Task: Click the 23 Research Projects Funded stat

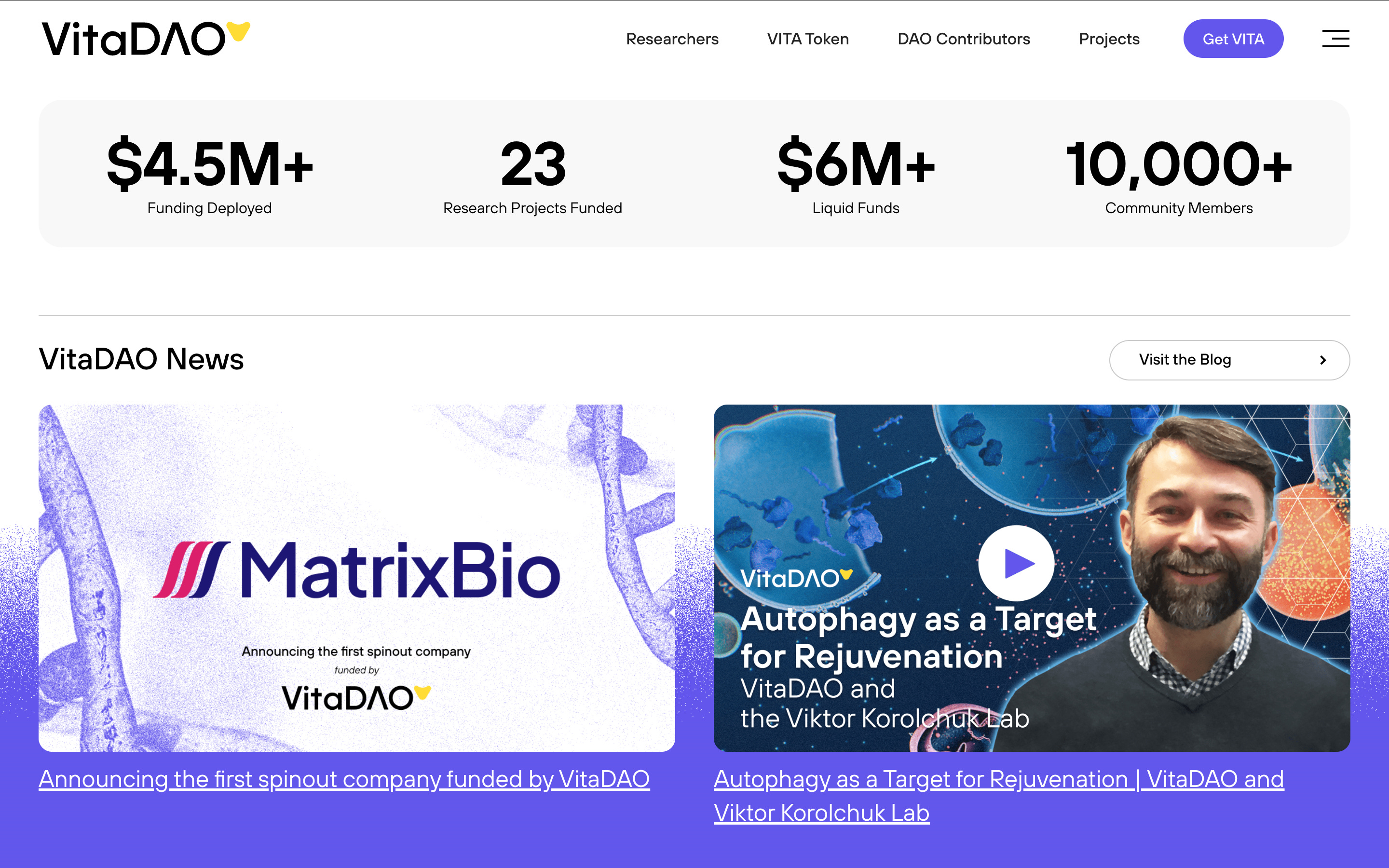Action: [532, 175]
